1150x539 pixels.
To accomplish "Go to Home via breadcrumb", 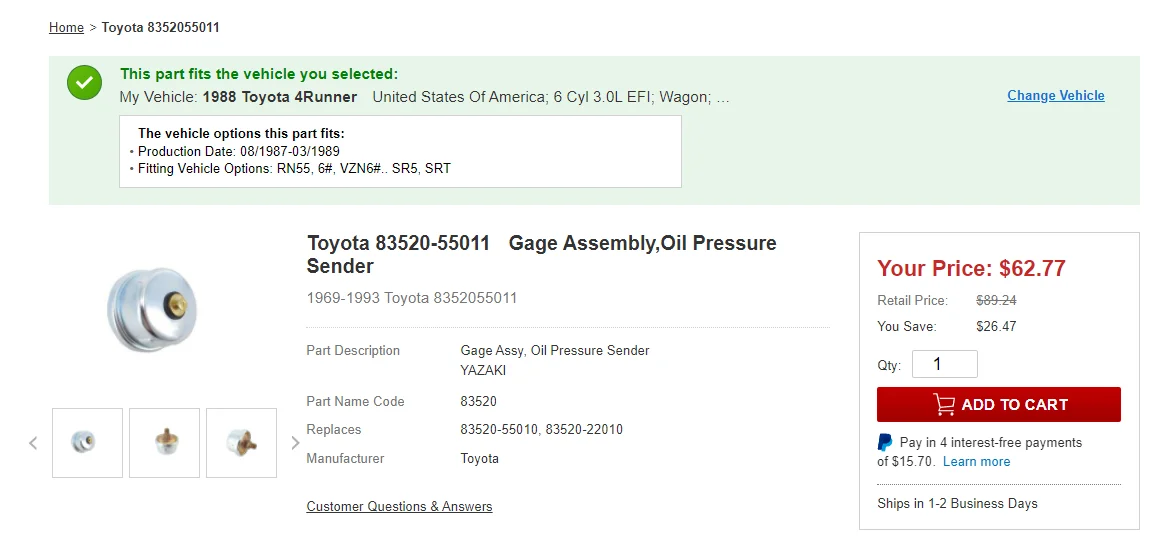I will click(x=66, y=27).
